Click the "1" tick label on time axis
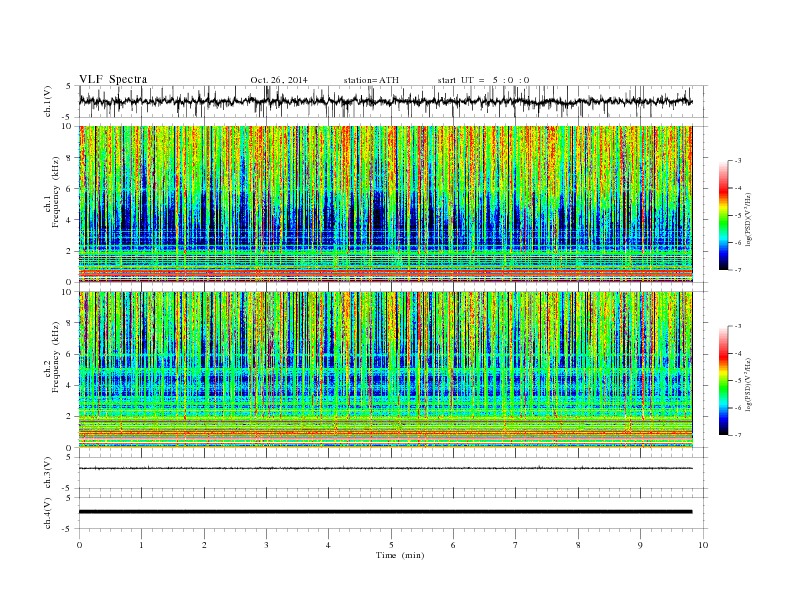The height and width of the screenshot is (612, 792). 142,545
